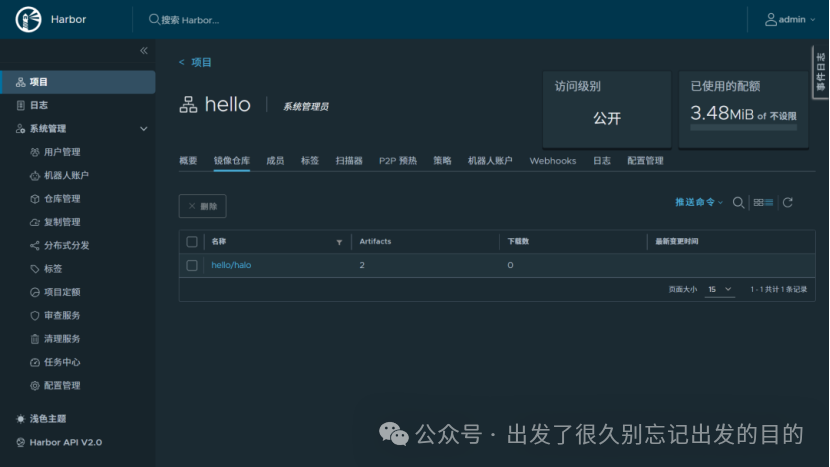830x467 pixels.
Task: Click the 系统管理员 role label
Action: [x=306, y=106]
